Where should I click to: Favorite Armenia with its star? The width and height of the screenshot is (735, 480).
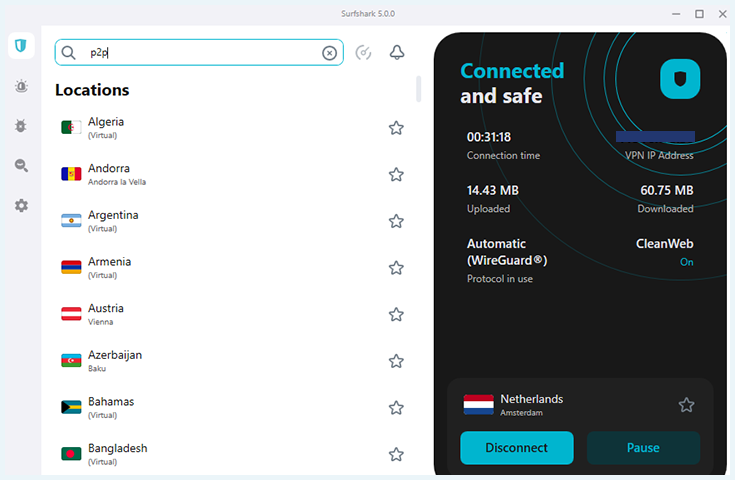click(x=396, y=268)
